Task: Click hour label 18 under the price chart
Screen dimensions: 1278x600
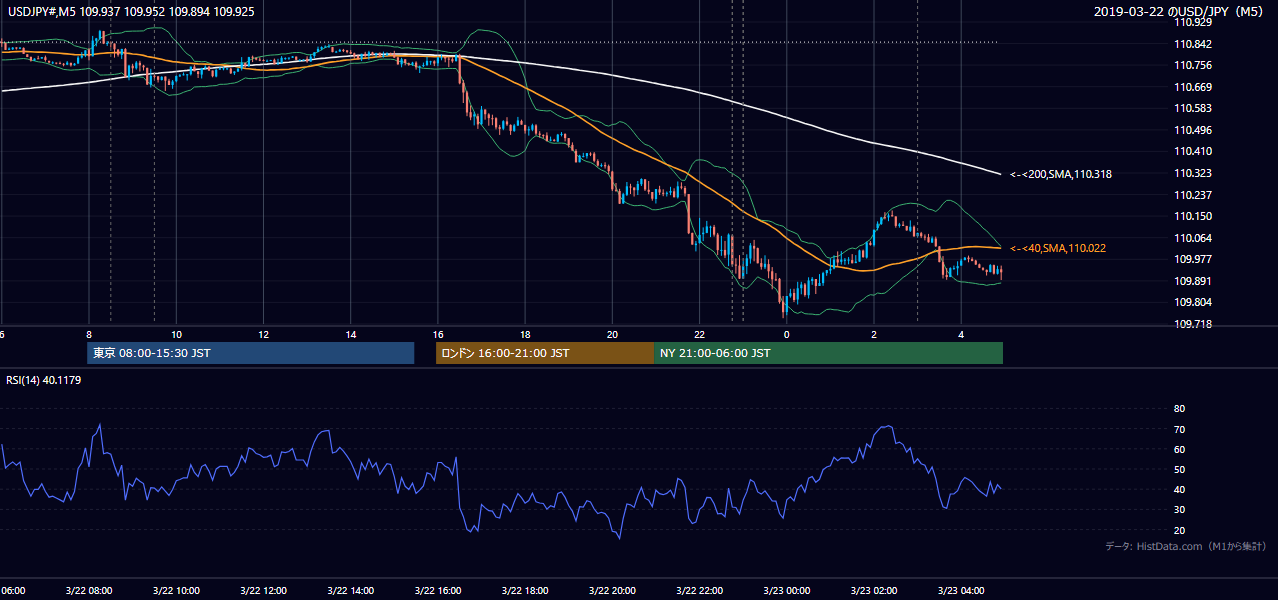Action: click(x=525, y=334)
